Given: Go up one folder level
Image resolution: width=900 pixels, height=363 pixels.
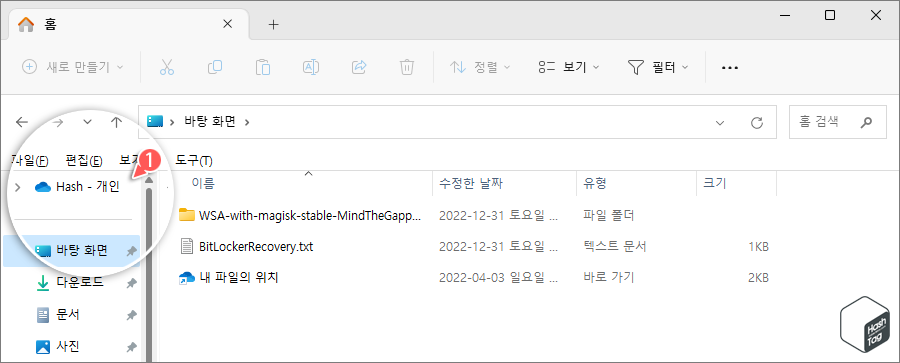Looking at the screenshot, I should (117, 122).
